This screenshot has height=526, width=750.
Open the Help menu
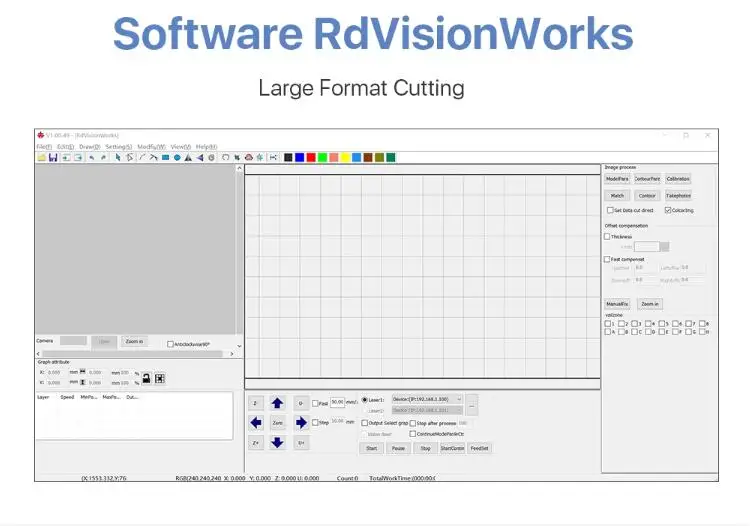tap(207, 147)
